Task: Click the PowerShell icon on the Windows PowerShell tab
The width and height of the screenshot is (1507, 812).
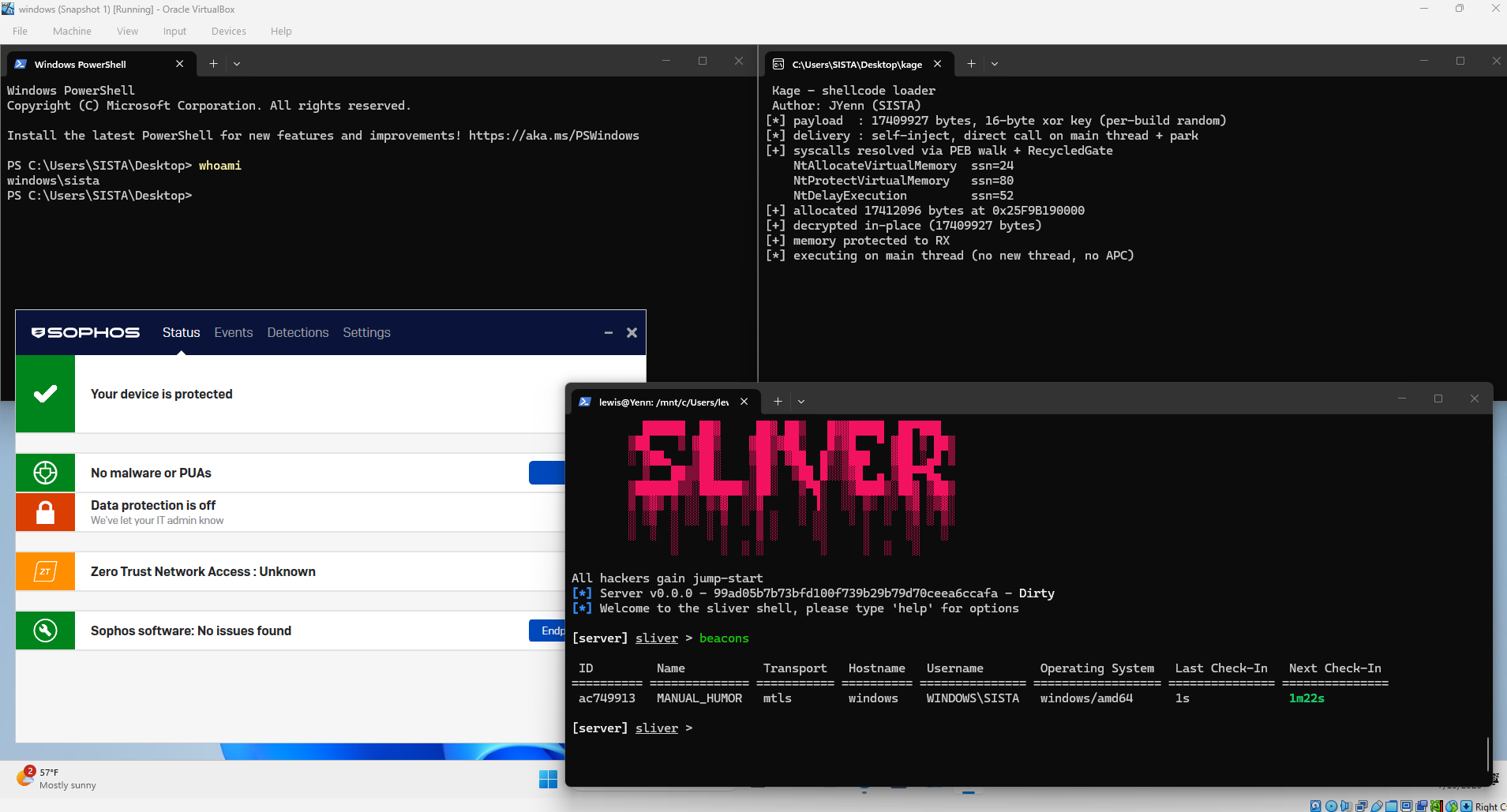Action: (x=21, y=64)
